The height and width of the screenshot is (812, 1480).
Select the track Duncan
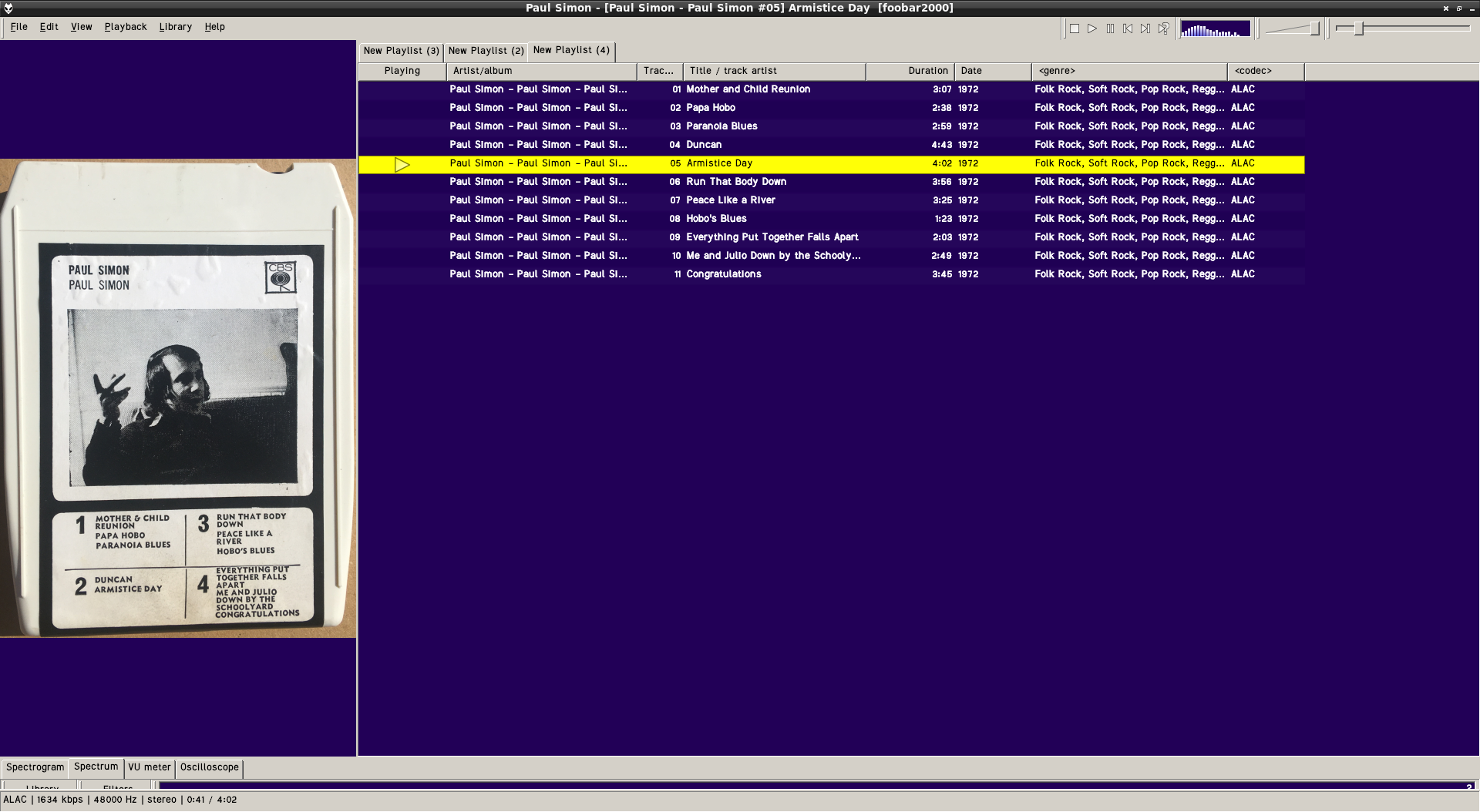point(832,145)
